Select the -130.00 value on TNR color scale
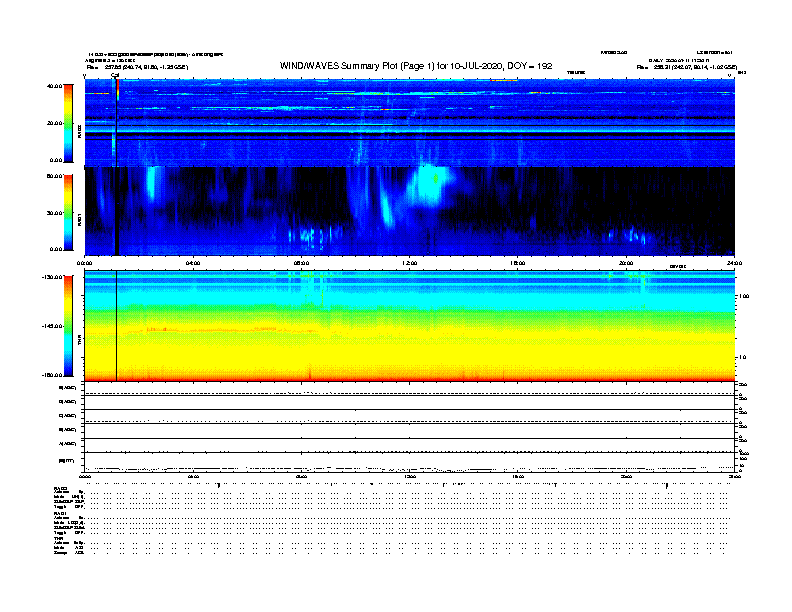792x612 pixels. (x=52, y=277)
